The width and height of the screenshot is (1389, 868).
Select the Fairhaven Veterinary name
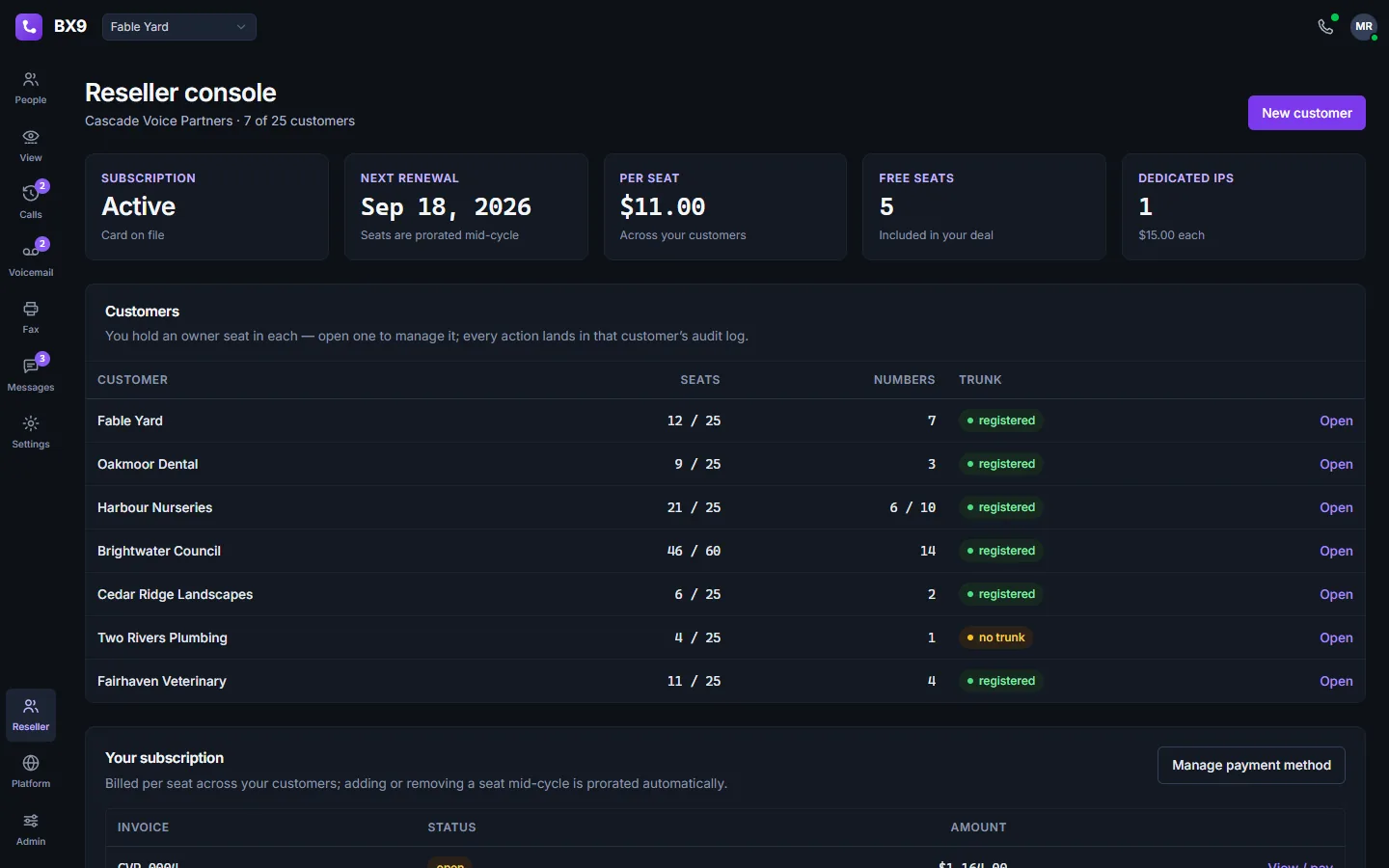162,681
